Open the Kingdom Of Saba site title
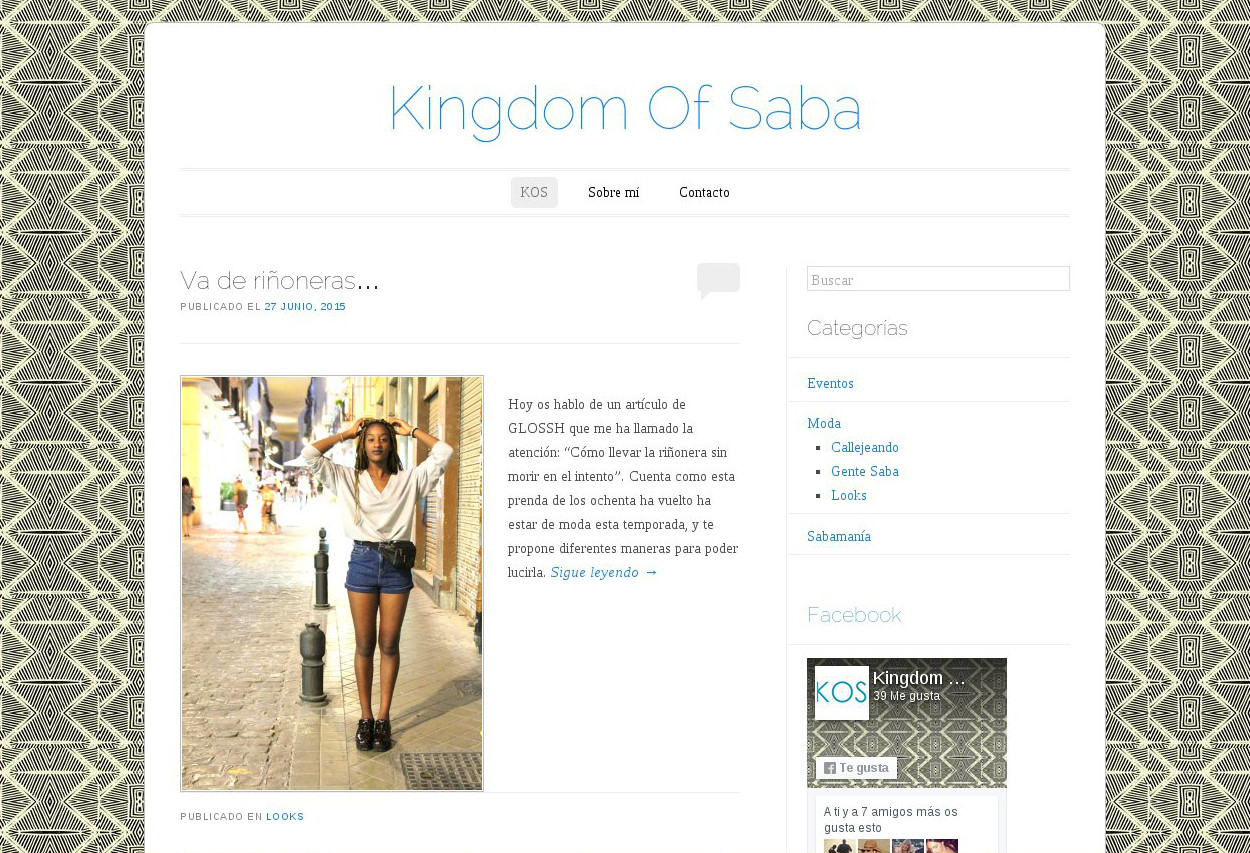This screenshot has width=1250, height=853. 625,109
